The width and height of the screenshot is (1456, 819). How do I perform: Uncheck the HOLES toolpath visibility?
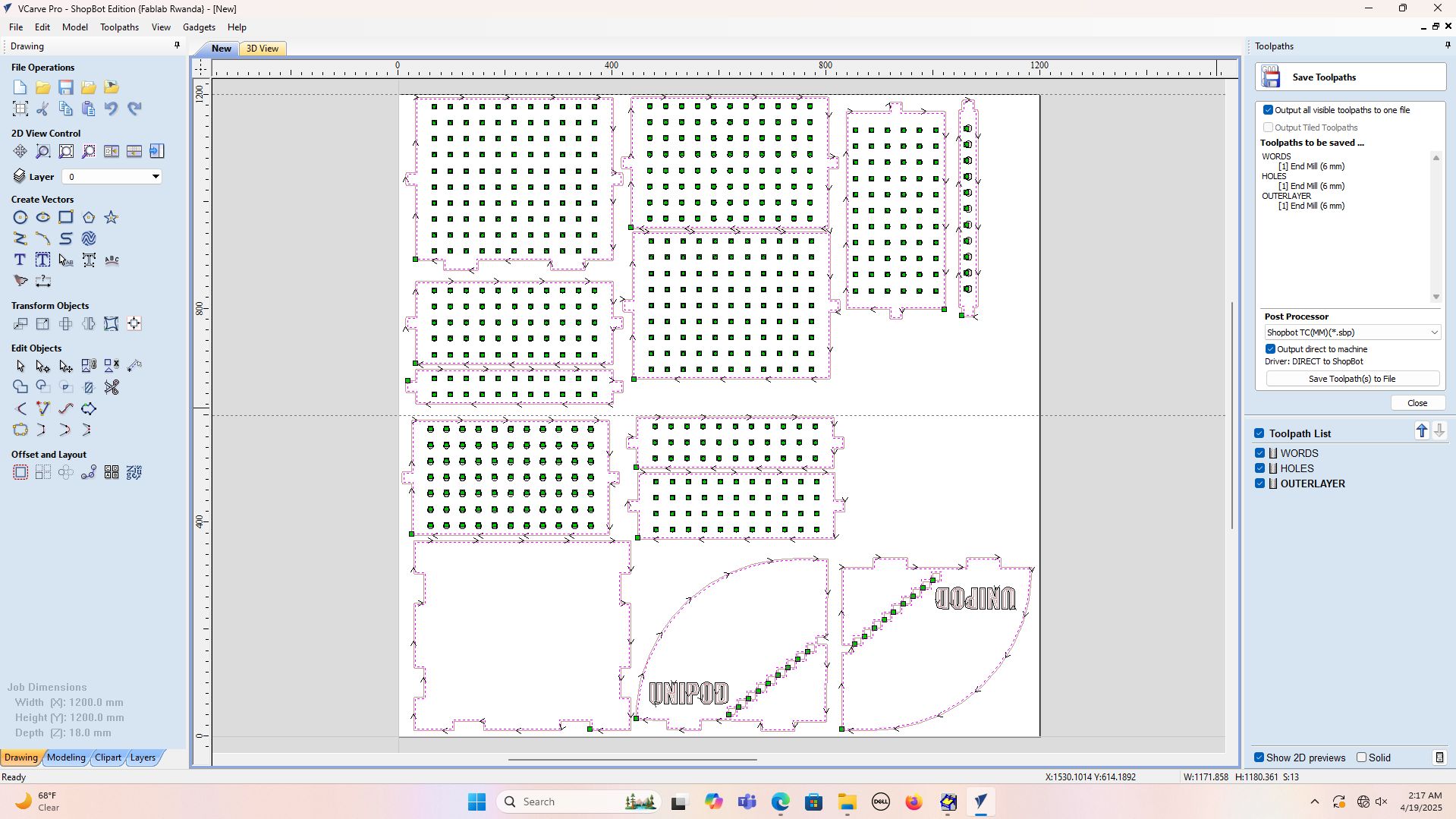point(1260,468)
